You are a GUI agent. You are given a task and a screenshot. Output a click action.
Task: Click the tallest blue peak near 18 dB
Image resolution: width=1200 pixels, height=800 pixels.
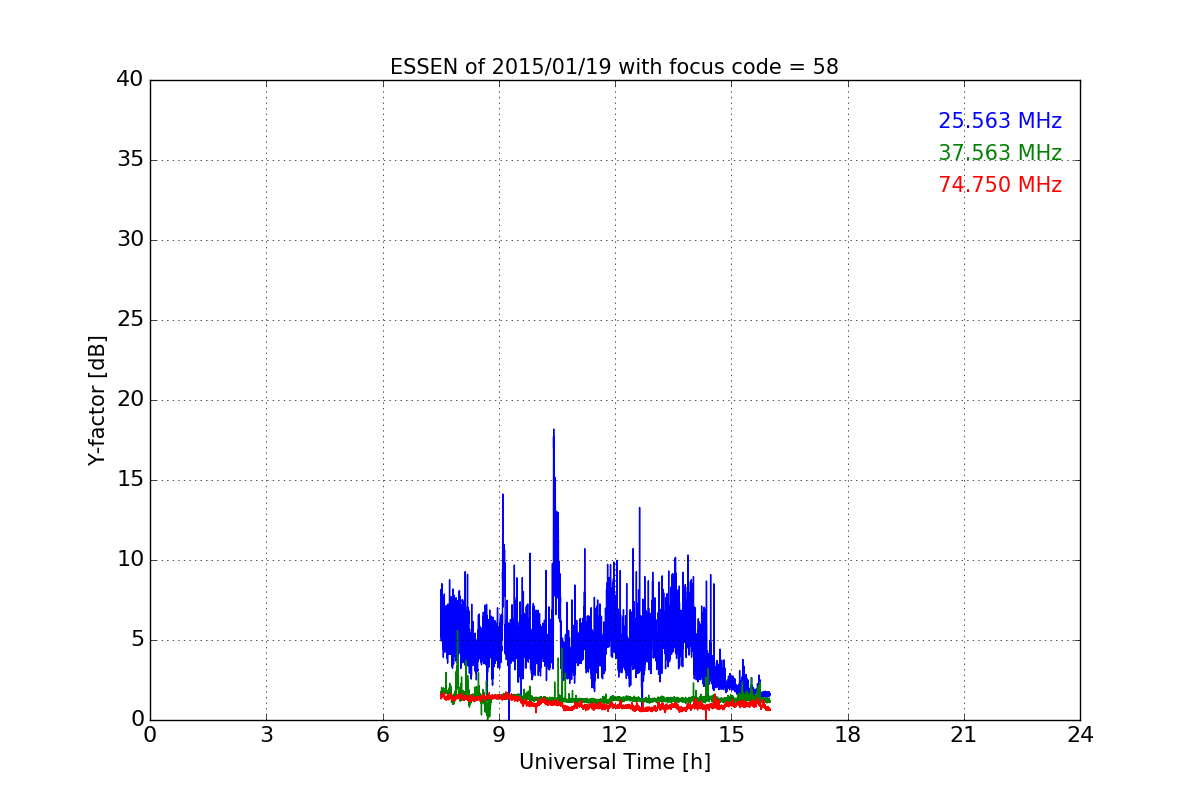pos(553,433)
